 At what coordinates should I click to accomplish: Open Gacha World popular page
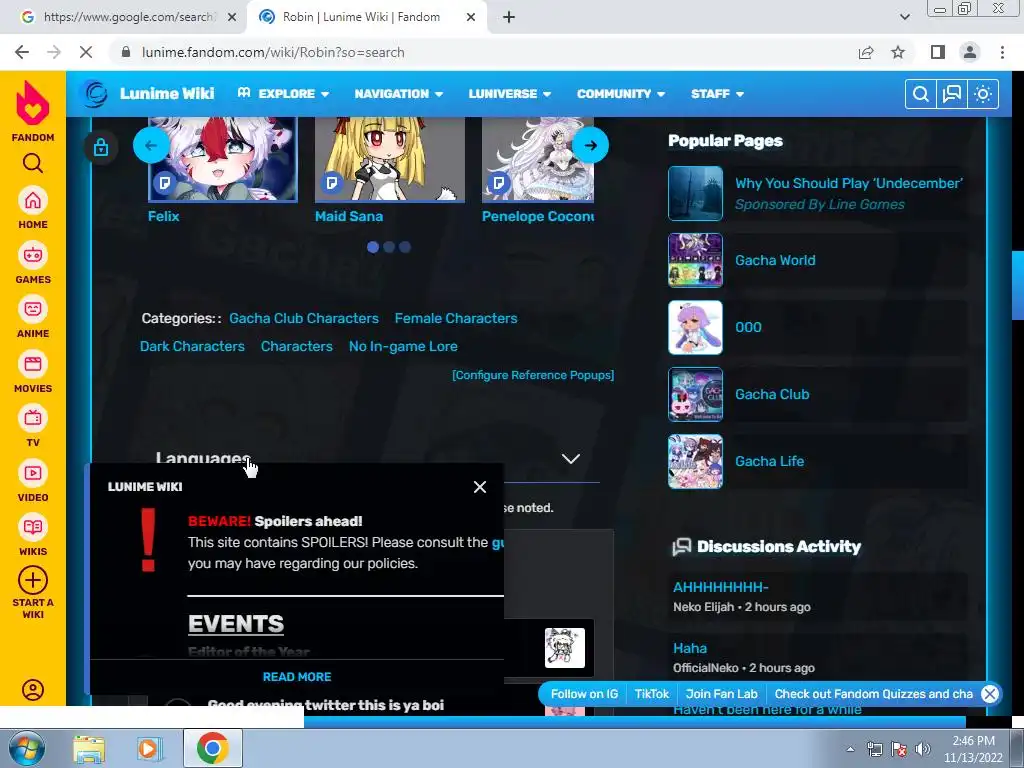click(775, 260)
